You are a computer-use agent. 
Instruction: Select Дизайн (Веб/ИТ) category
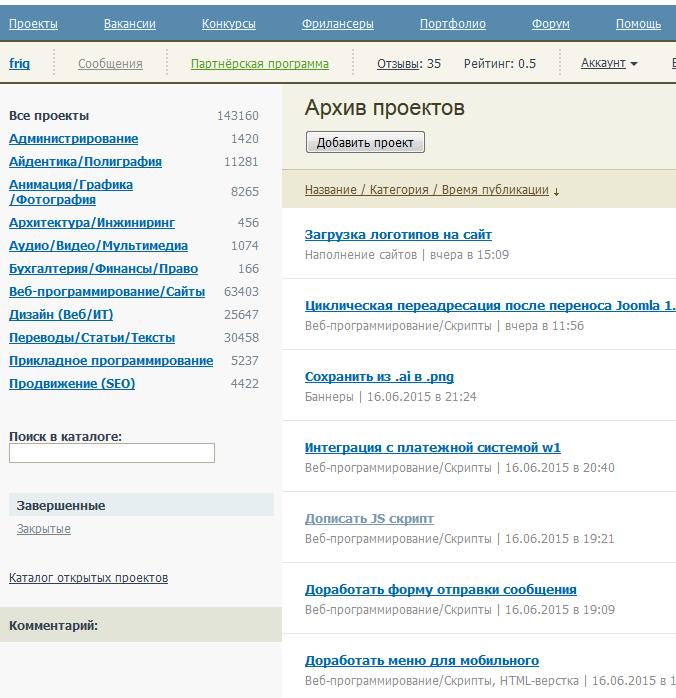(61, 315)
